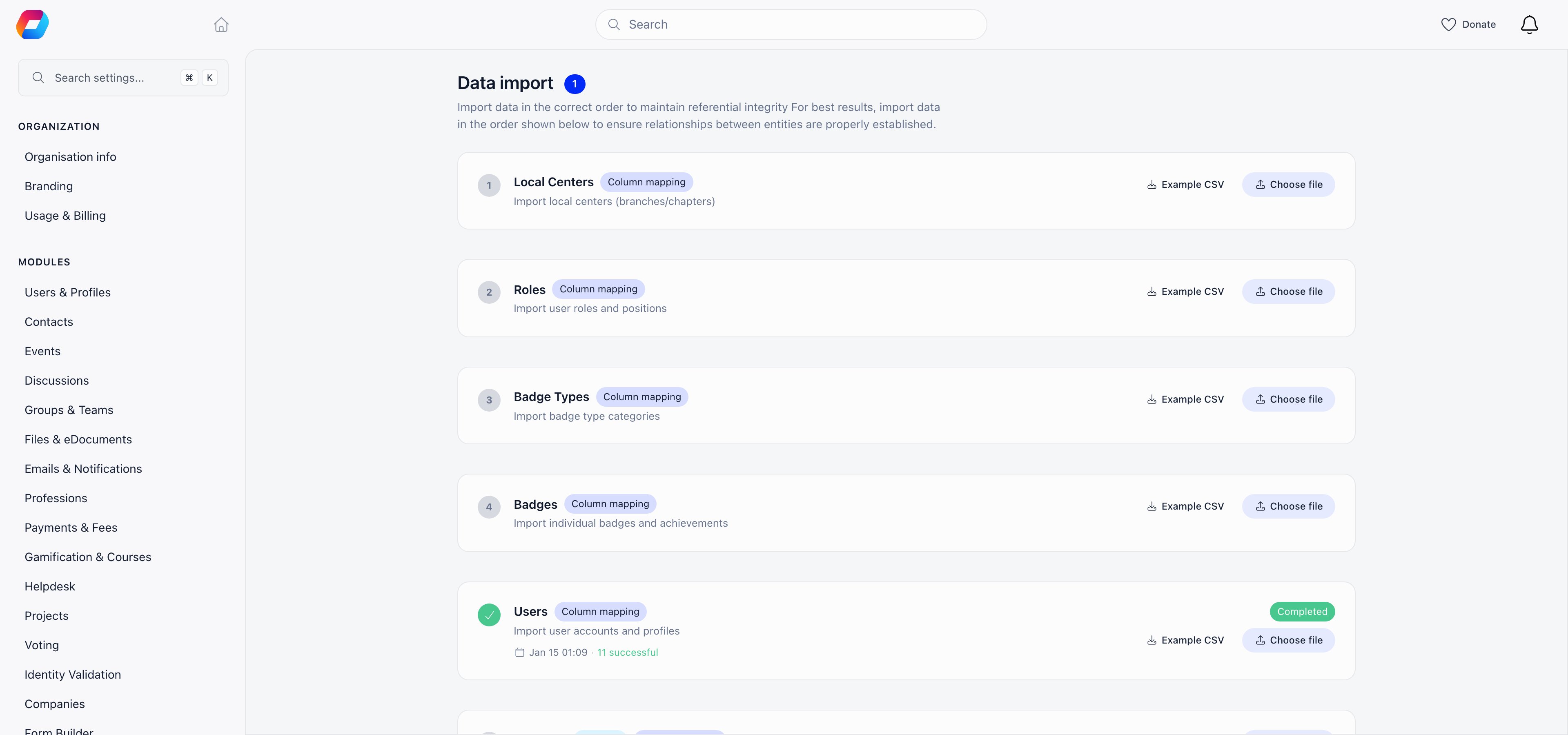Choose file for Badges import
This screenshot has width=1568, height=735.
click(x=1288, y=506)
